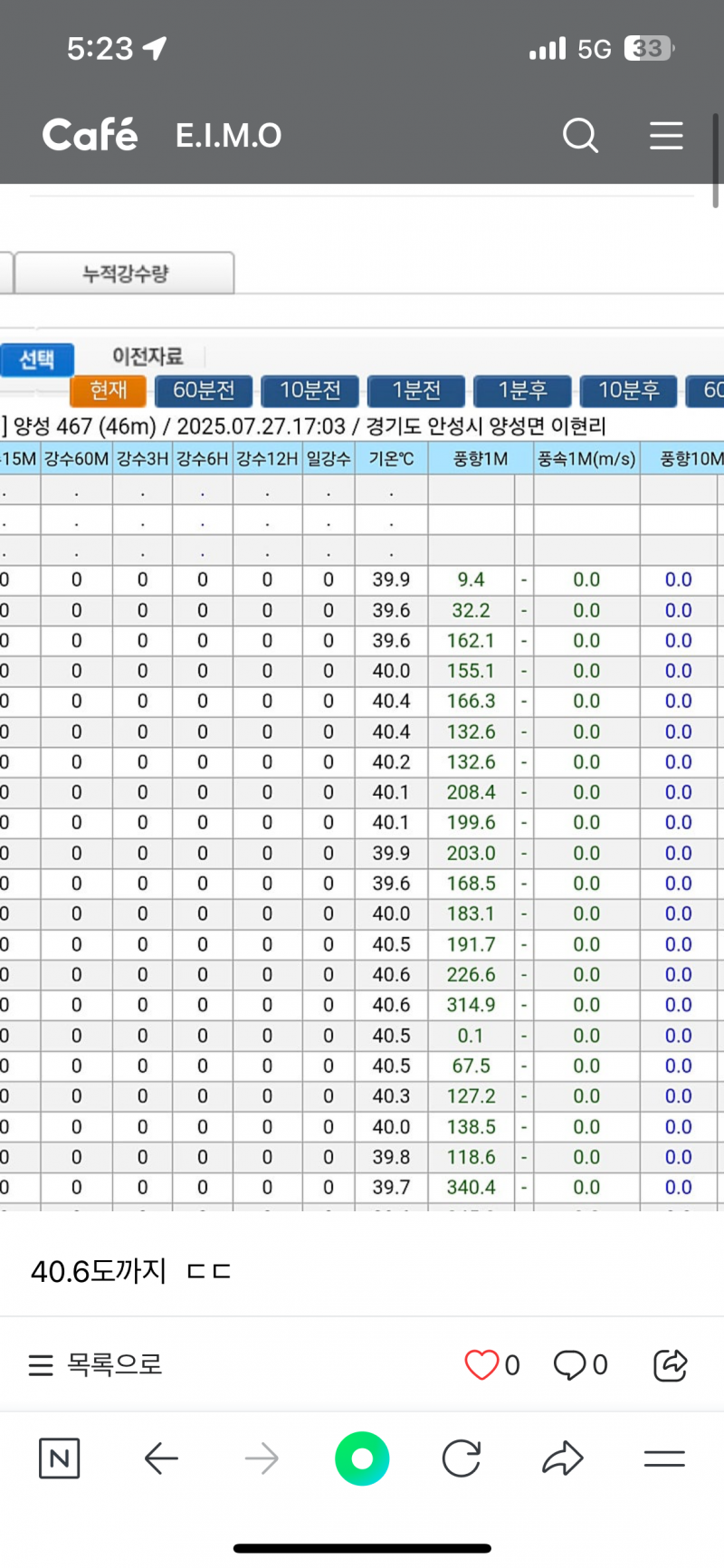Choose the 60분전 button
Image resolution: width=724 pixels, height=1568 pixels.
[x=204, y=390]
